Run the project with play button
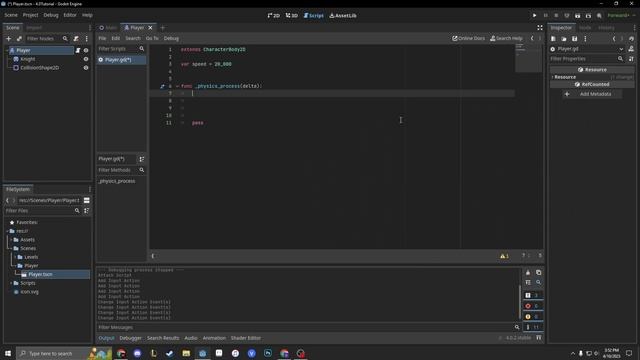This screenshot has height=360, width=640. tap(534, 16)
